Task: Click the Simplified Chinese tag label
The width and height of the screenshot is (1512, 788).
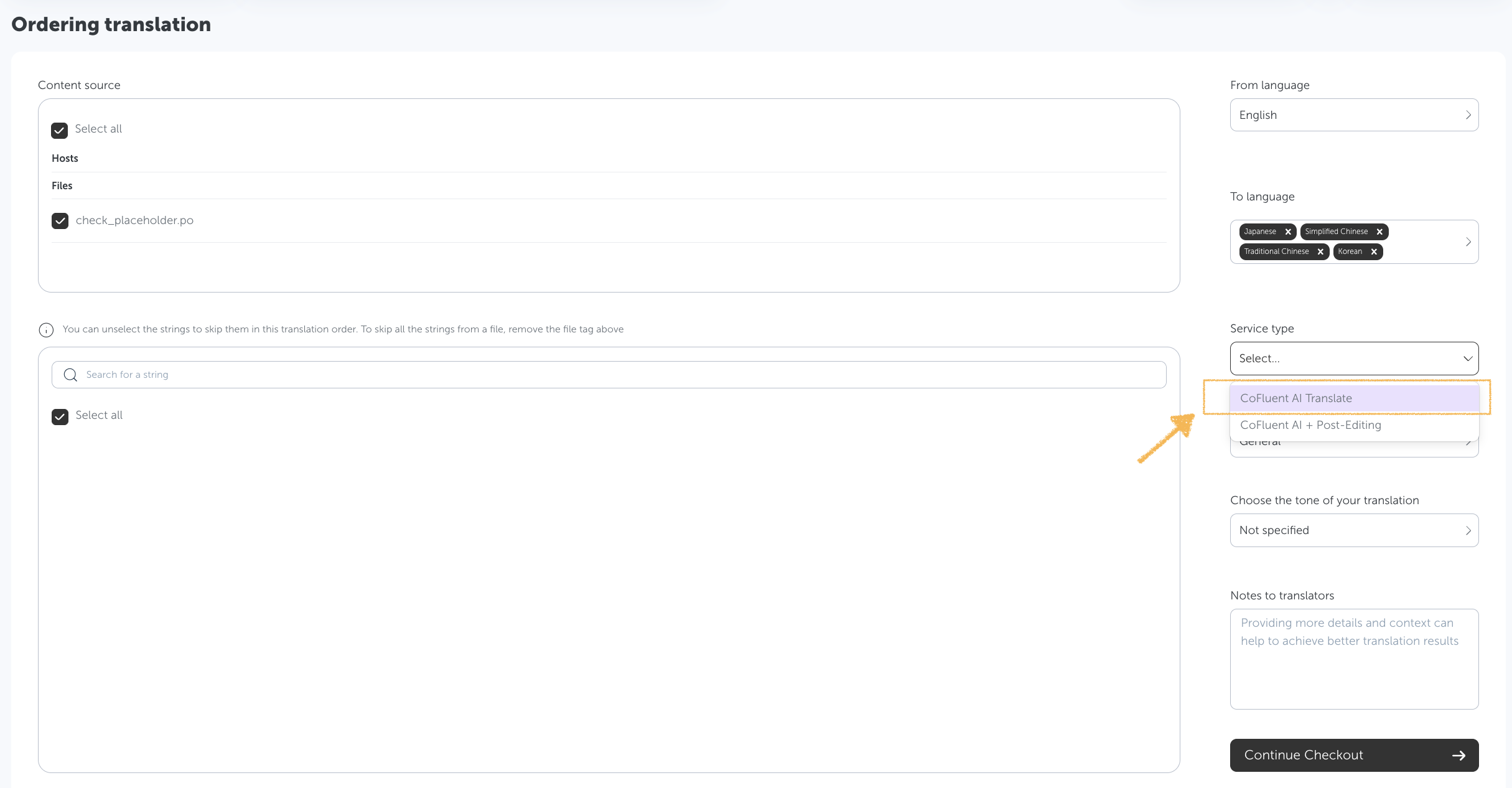Action: click(1337, 232)
